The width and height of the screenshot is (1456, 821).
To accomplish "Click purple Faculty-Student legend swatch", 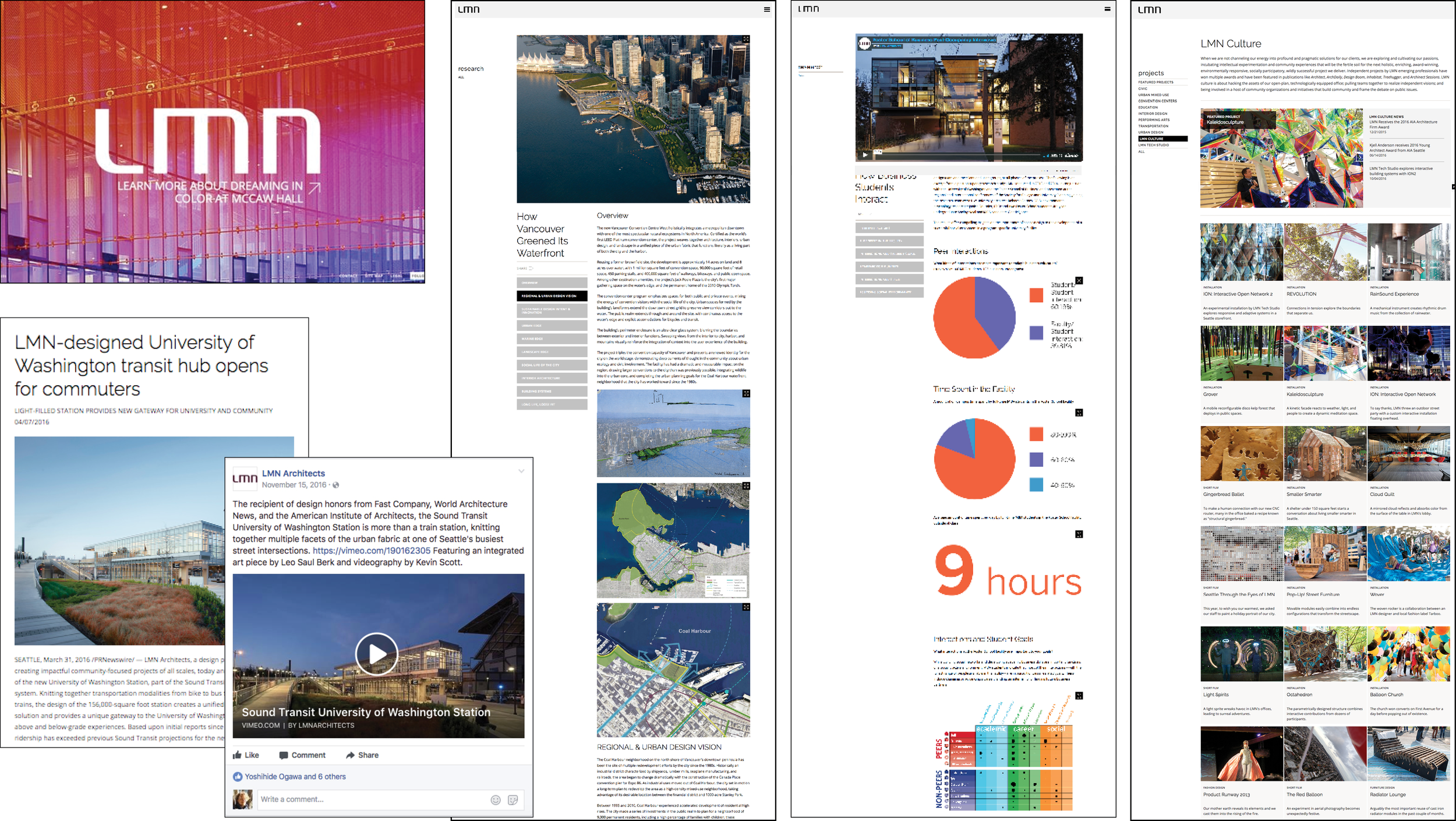I will click(1036, 333).
